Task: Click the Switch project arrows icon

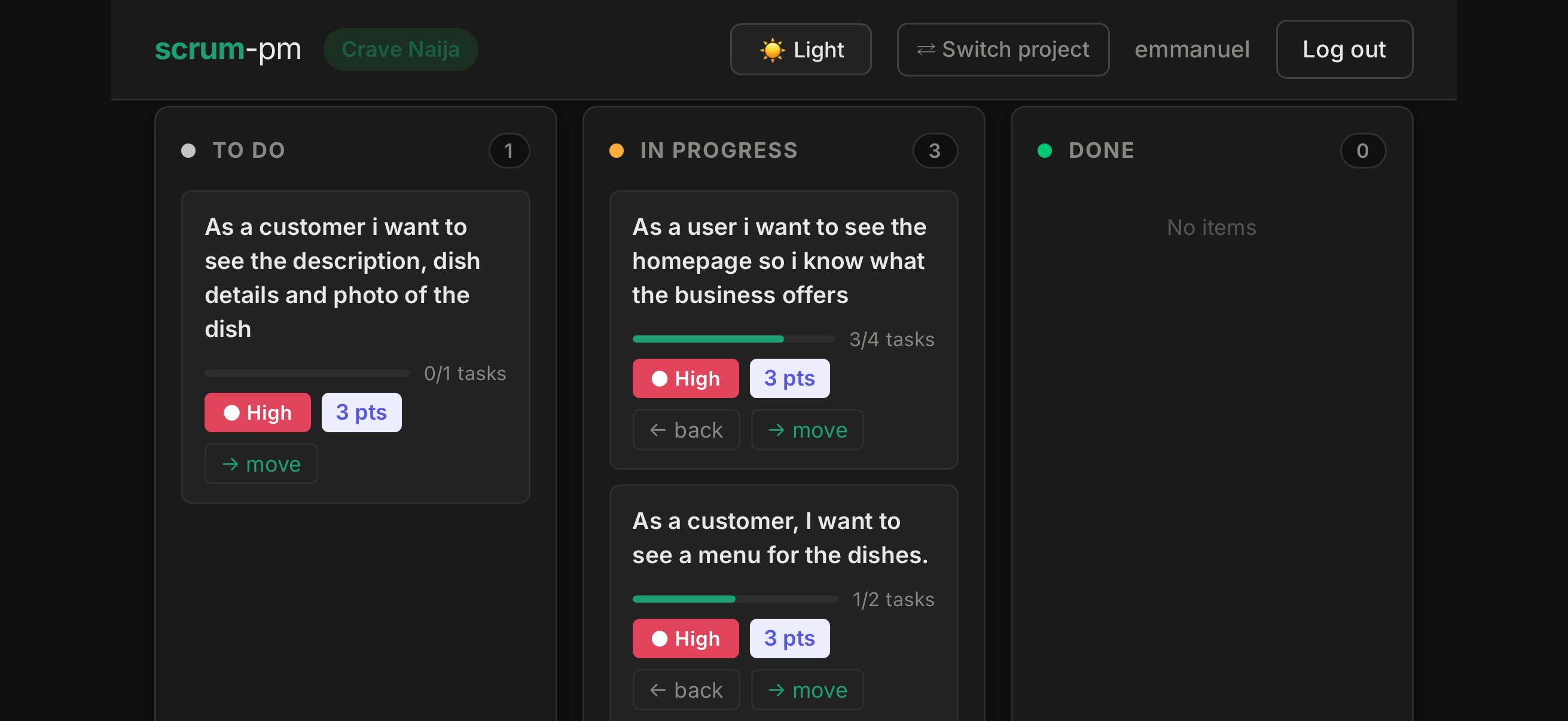Action: 926,49
